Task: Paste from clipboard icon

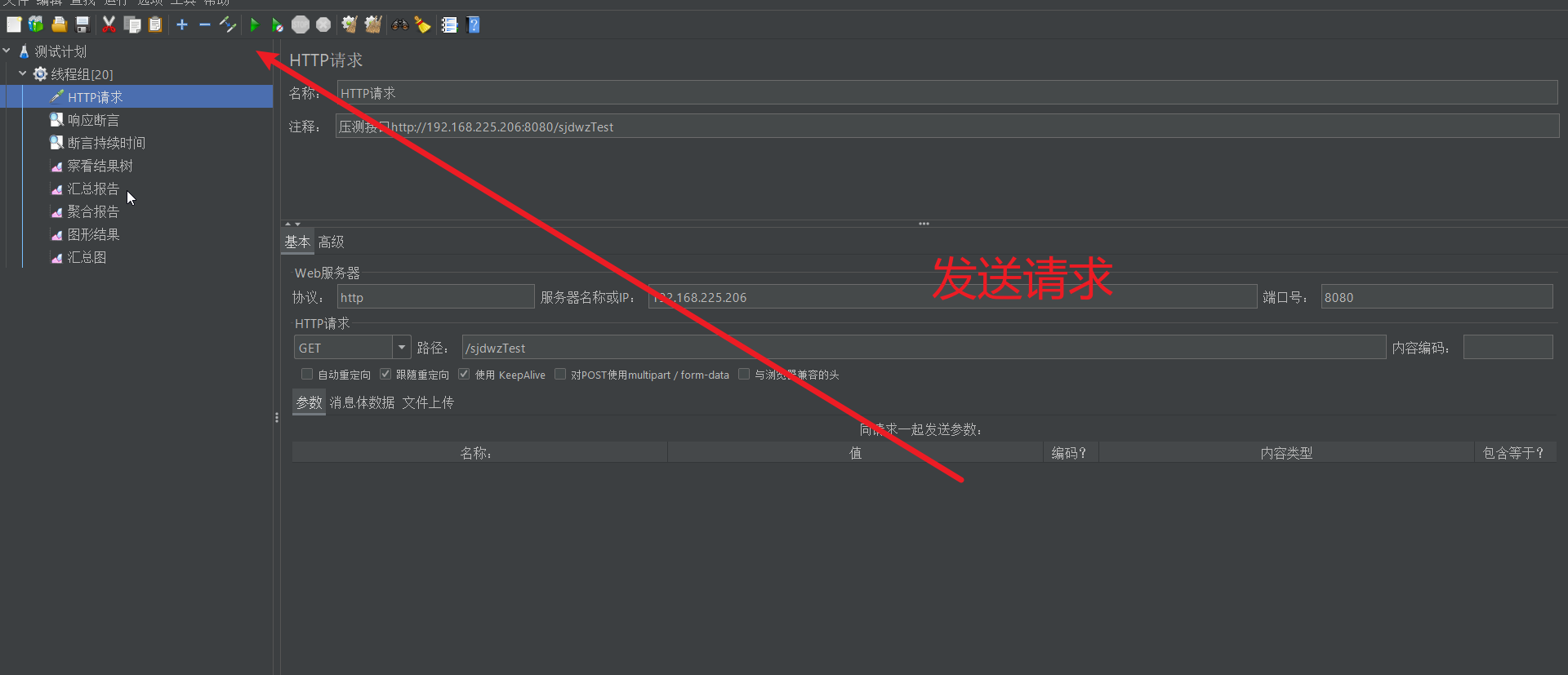Action: [x=155, y=24]
